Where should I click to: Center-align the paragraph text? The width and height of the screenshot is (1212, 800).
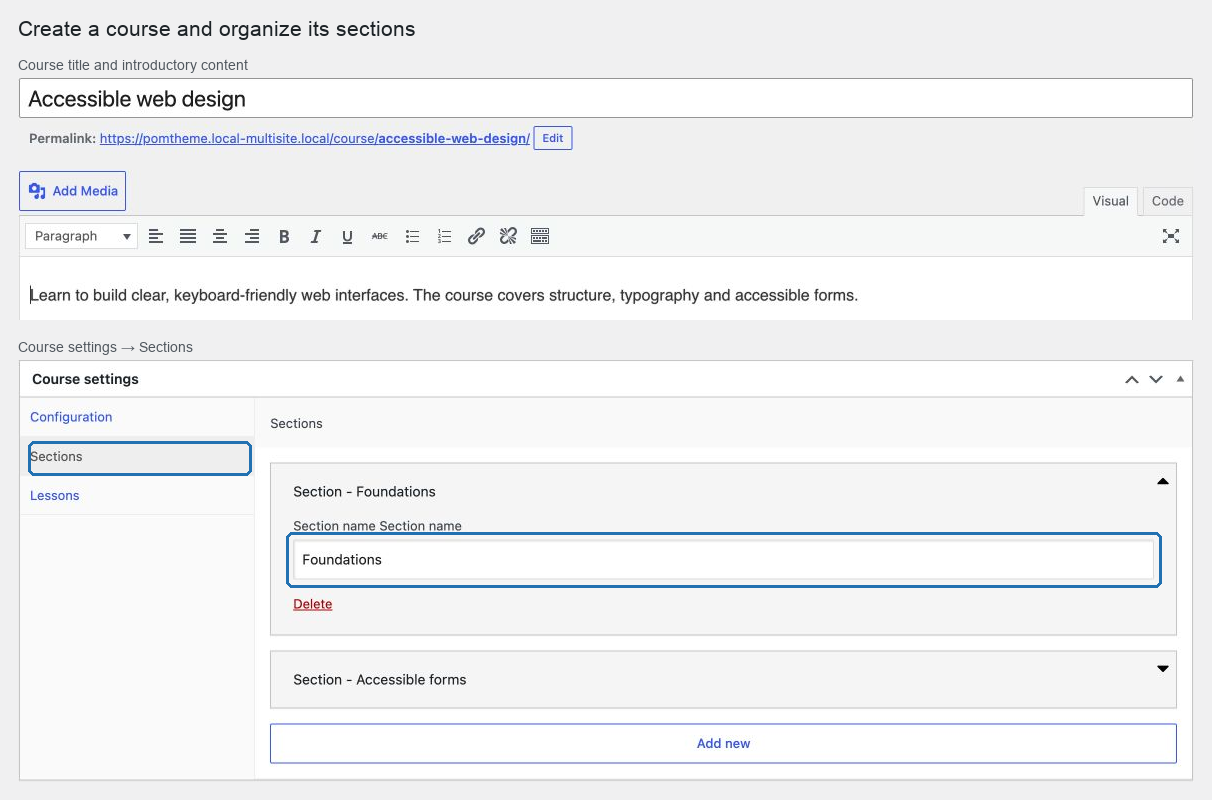point(220,236)
